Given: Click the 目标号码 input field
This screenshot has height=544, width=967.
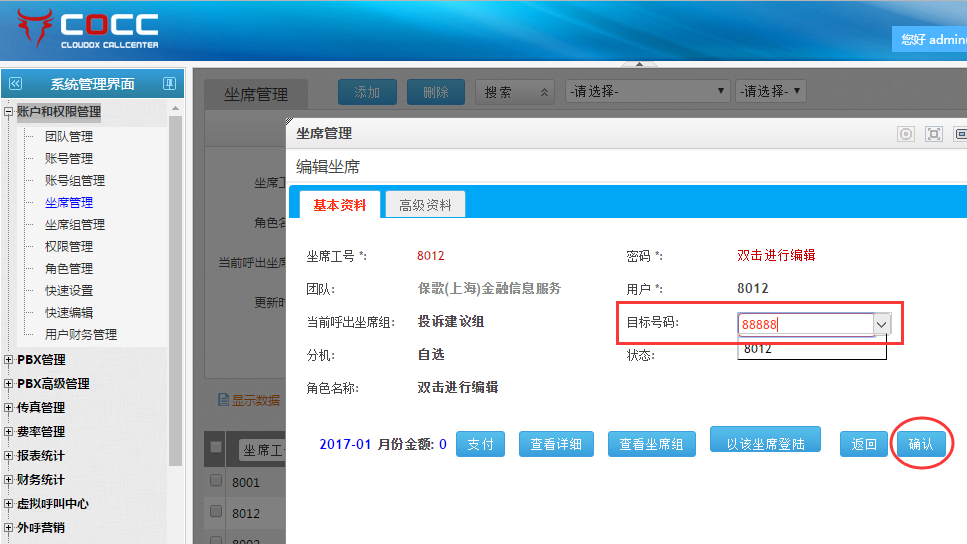Looking at the screenshot, I should pos(805,324).
